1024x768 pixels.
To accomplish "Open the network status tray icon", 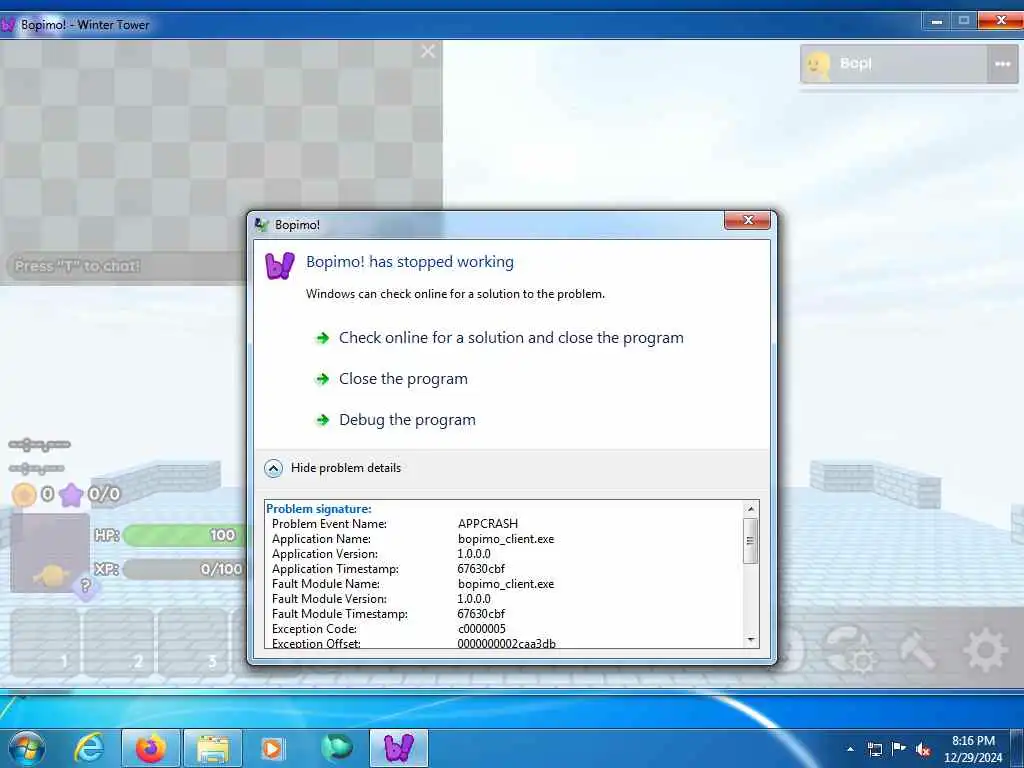I will (875, 750).
